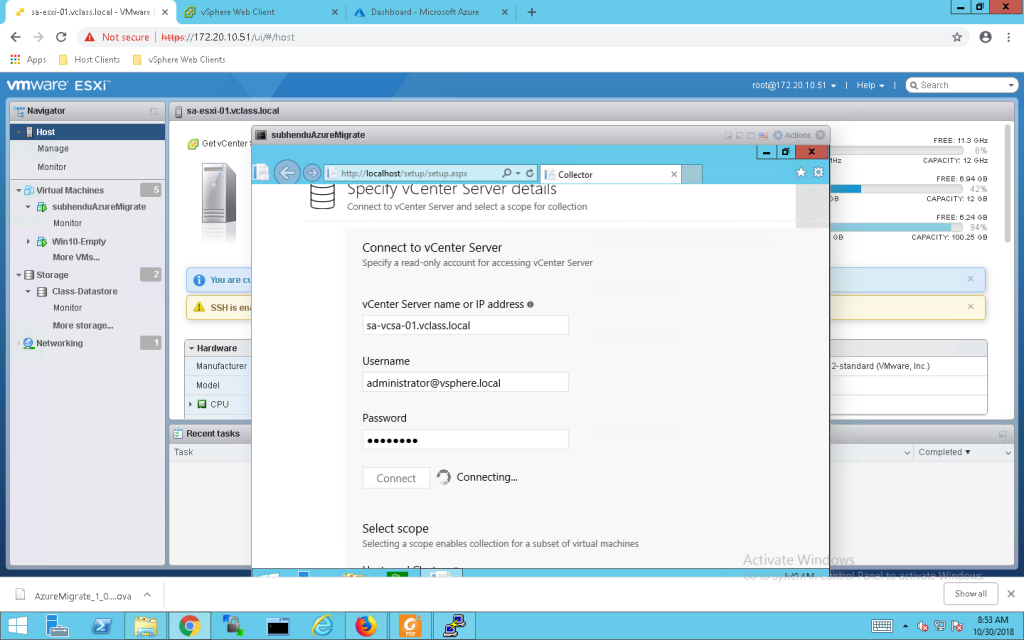Open the root@172.20.10.51 user dropdown
This screenshot has width=1024, height=640.
tap(794, 86)
